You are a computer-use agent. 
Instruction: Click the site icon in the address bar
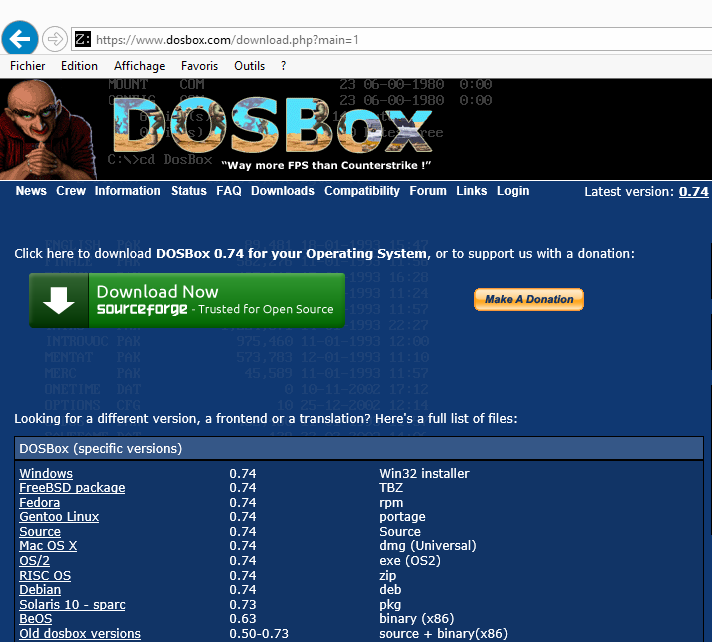point(83,39)
